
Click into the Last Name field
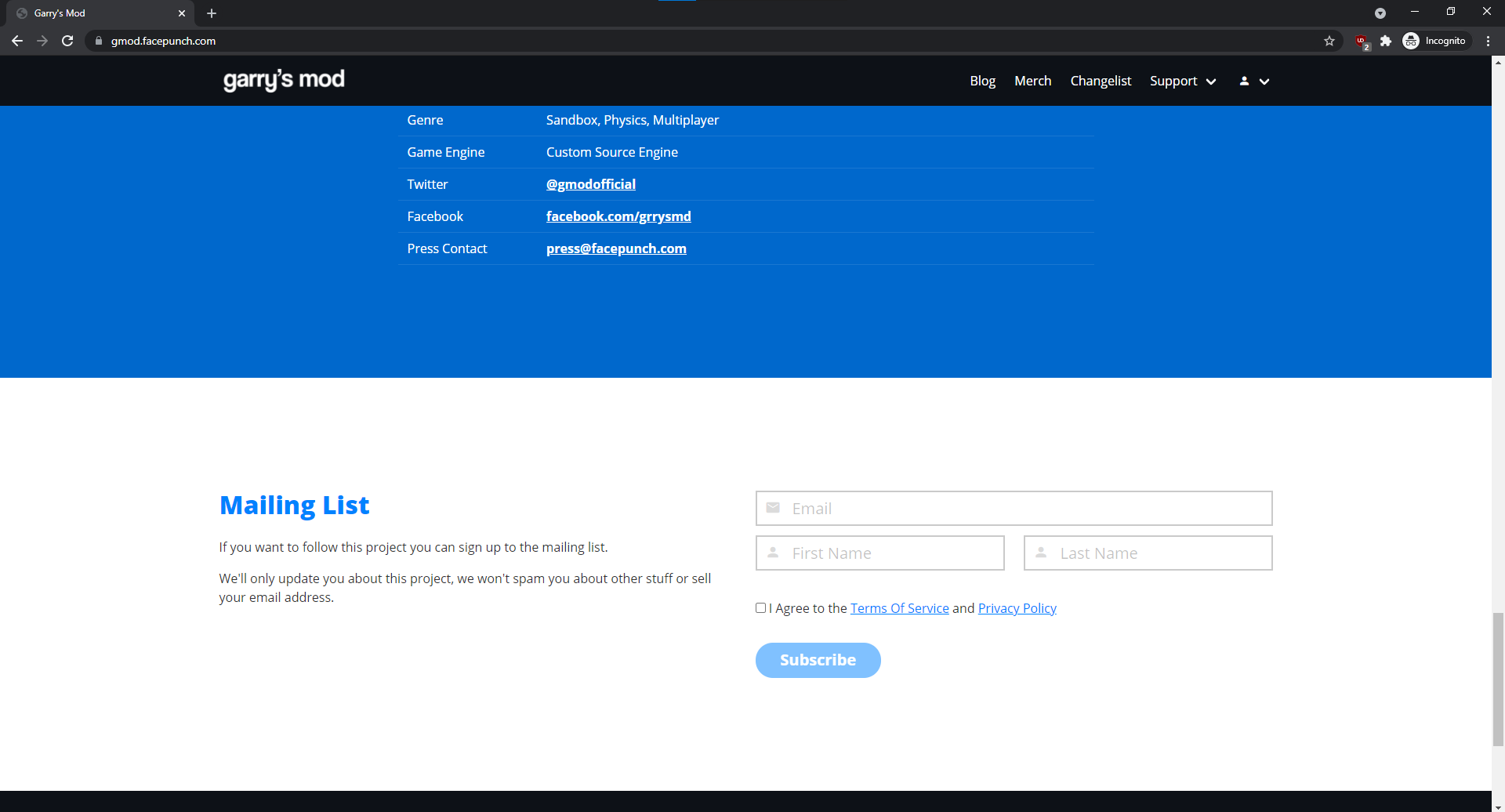click(x=1148, y=553)
